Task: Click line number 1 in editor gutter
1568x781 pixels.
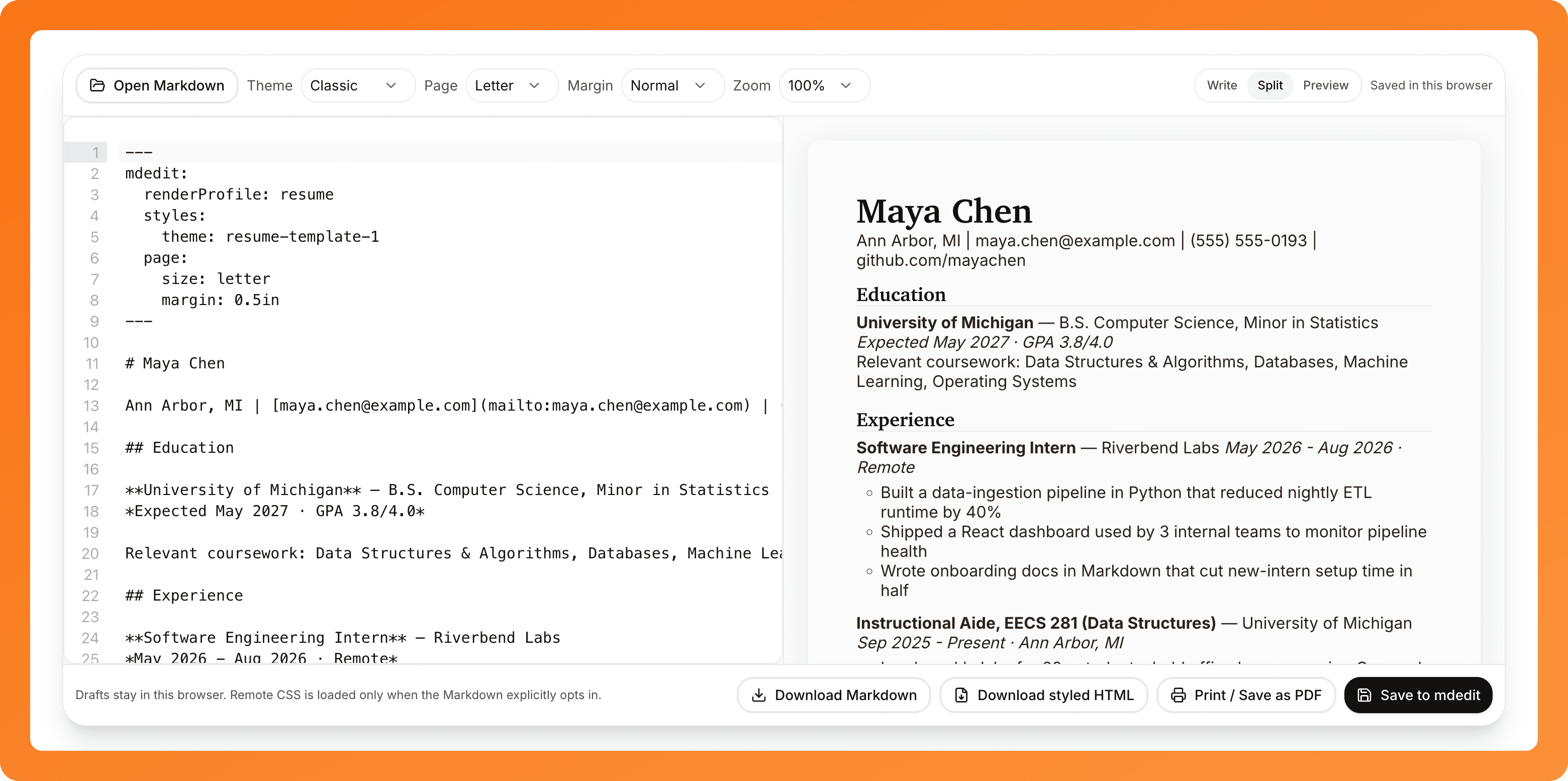Action: 95,152
